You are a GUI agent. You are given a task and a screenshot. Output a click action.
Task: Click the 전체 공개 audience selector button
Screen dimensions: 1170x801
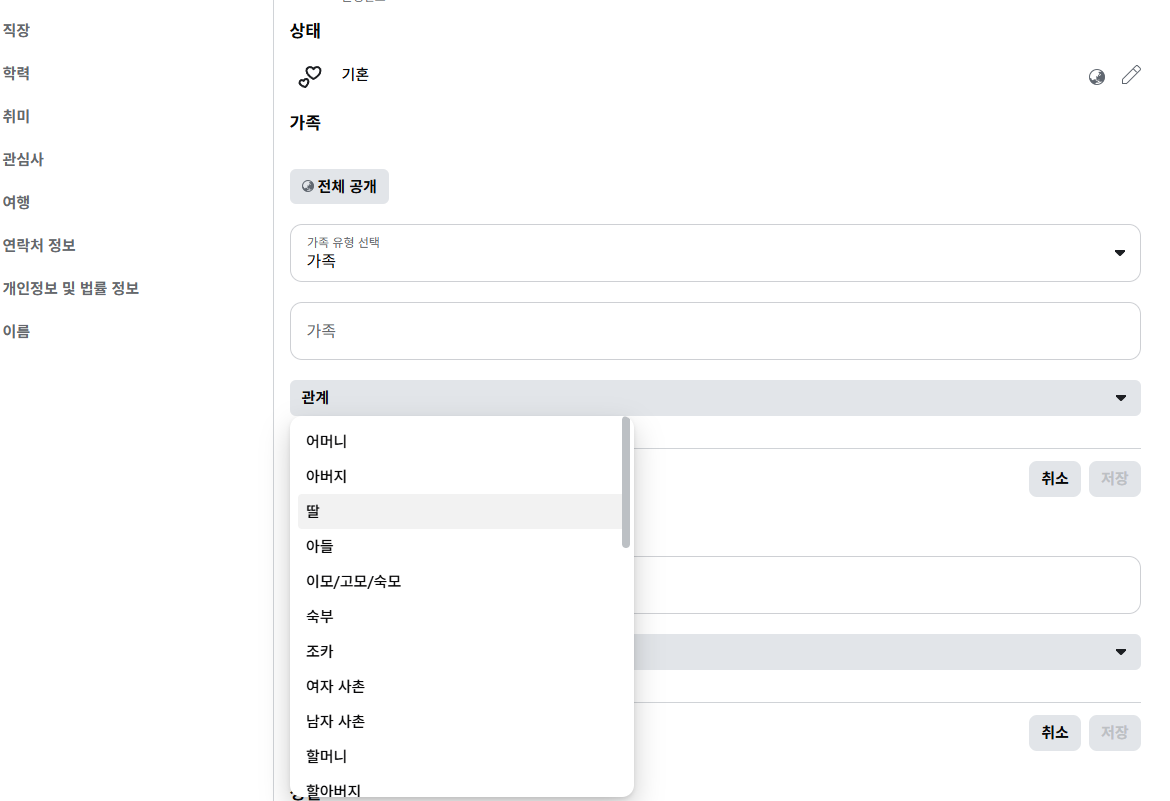[x=339, y=186]
